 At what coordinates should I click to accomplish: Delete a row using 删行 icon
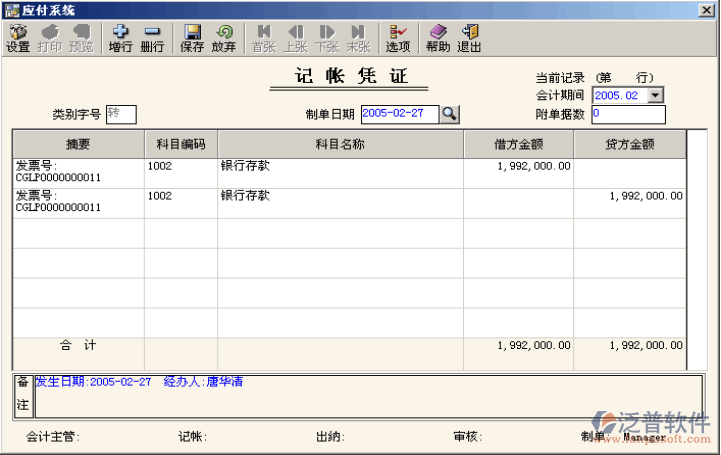pos(152,38)
